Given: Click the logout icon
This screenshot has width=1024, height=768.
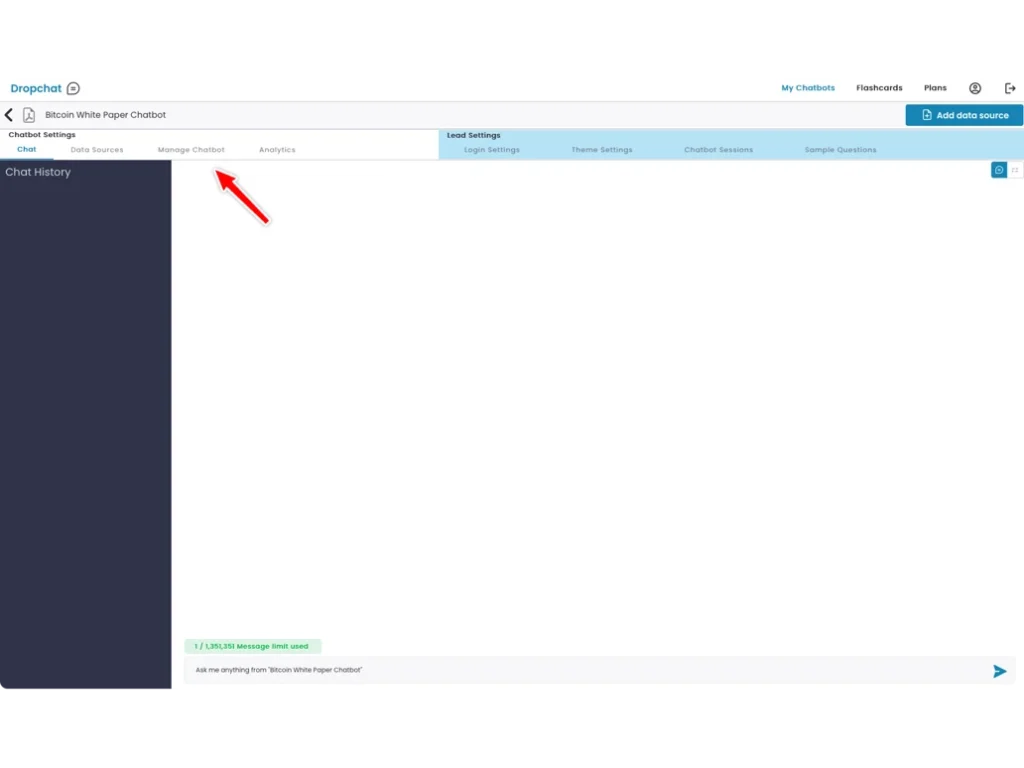Looking at the screenshot, I should coord(1010,88).
